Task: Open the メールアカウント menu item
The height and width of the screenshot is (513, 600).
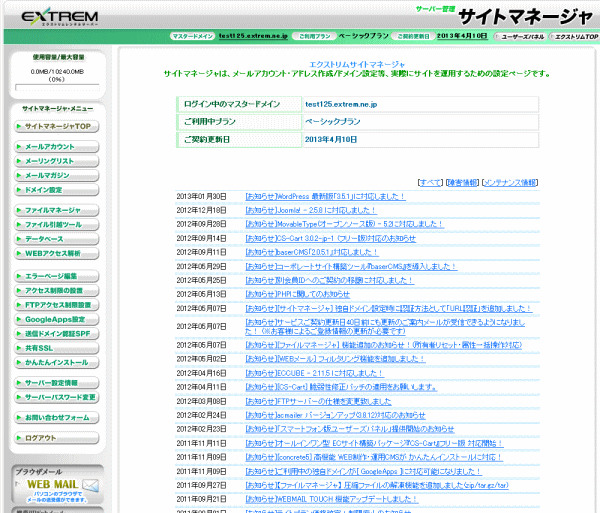Action: [x=56, y=147]
